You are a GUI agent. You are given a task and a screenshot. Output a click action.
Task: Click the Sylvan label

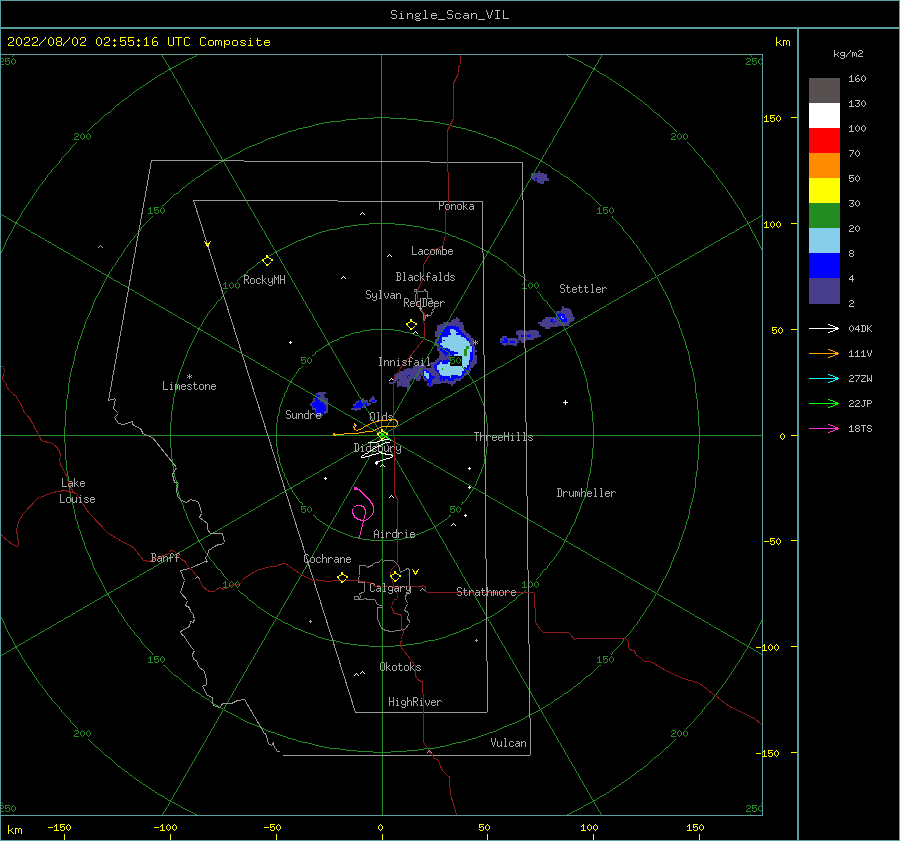383,295
